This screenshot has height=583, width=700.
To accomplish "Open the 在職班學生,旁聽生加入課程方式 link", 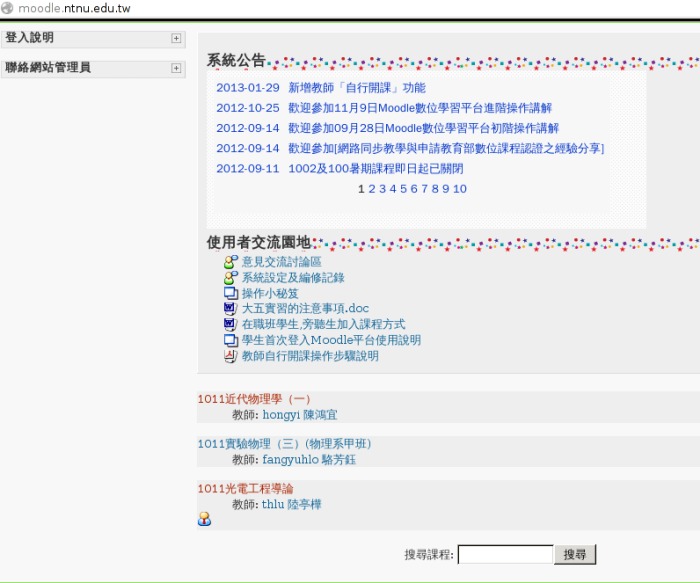I will [x=324, y=324].
